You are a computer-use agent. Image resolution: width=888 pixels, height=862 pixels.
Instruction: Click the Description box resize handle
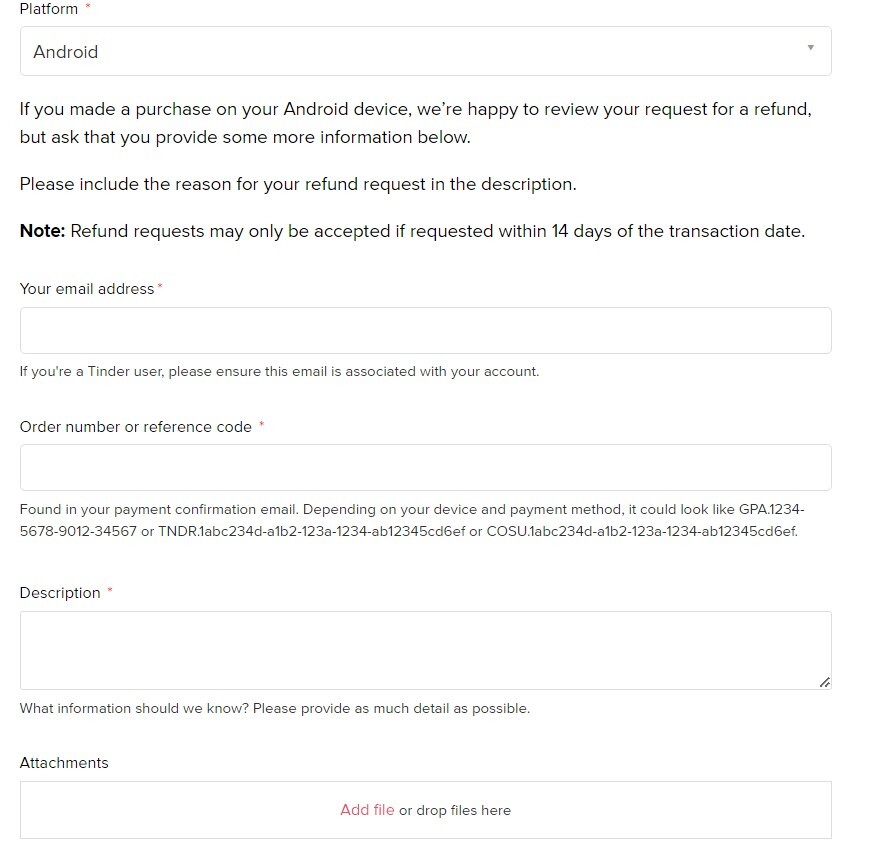pyautogui.click(x=824, y=682)
